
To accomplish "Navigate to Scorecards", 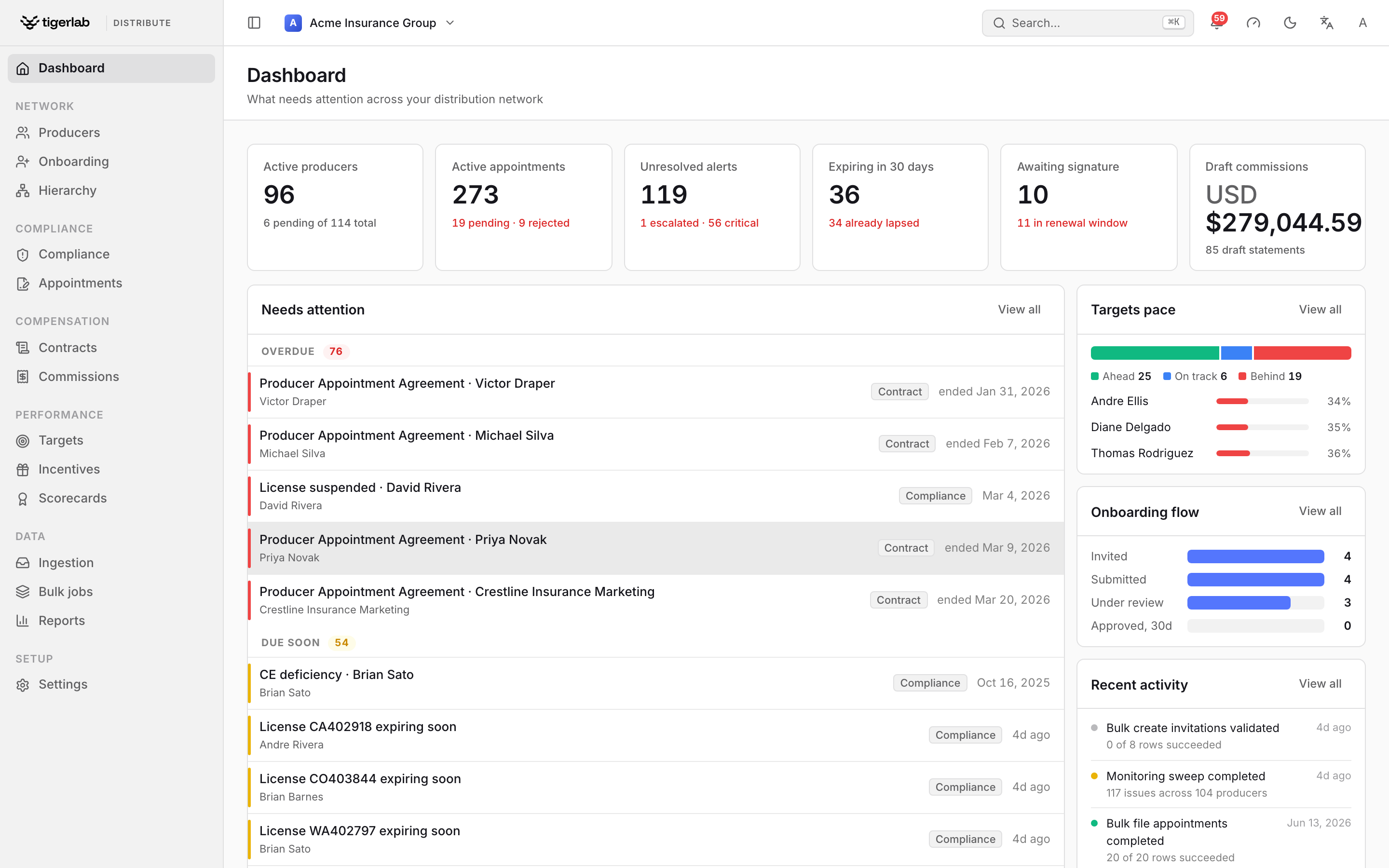I will [x=111, y=498].
